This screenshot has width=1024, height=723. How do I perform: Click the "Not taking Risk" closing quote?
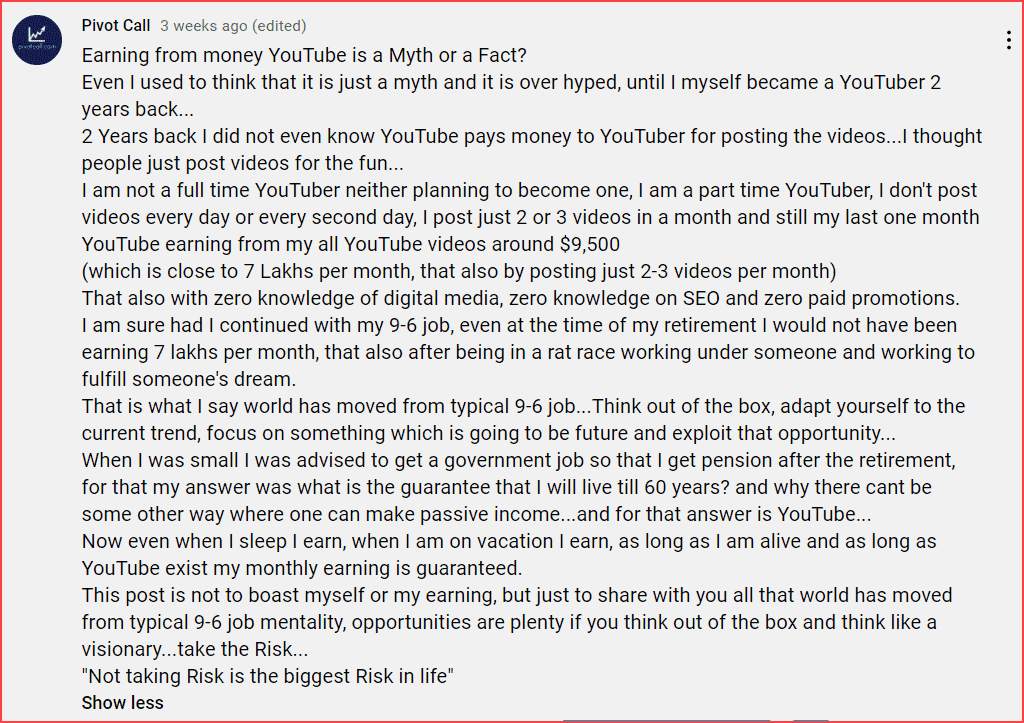pos(268,676)
